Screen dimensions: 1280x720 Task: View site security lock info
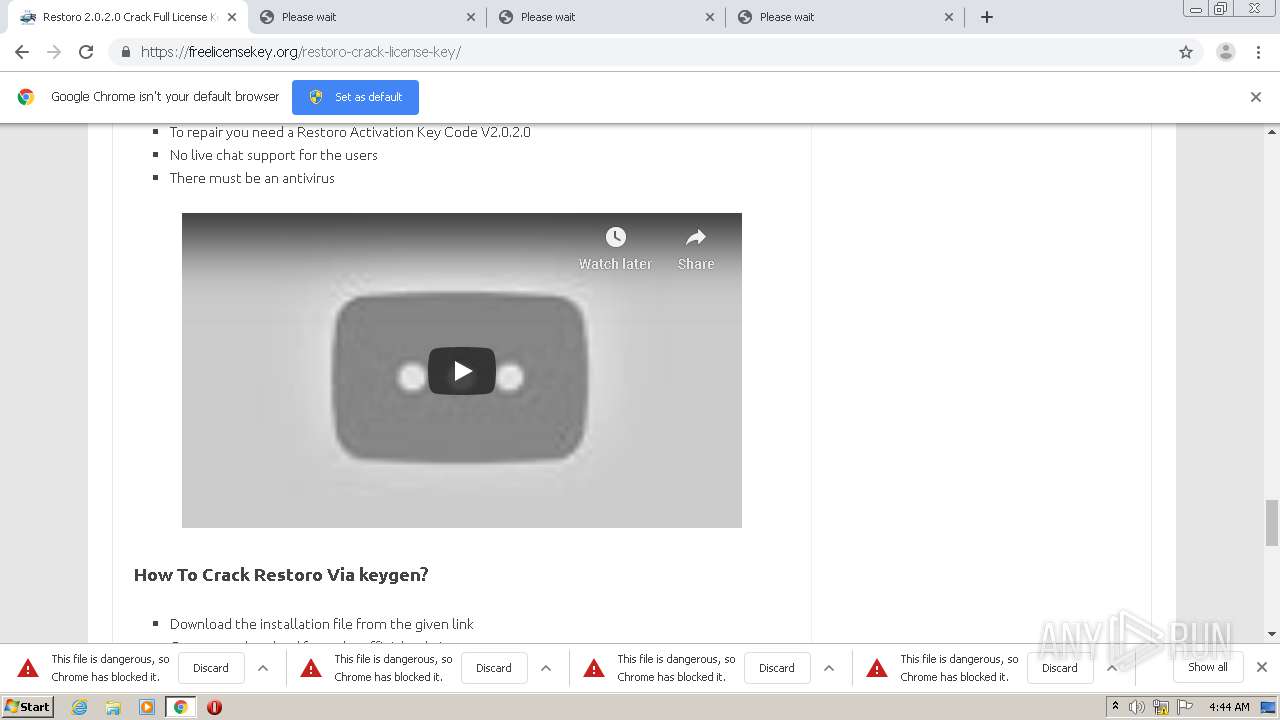pyautogui.click(x=125, y=52)
